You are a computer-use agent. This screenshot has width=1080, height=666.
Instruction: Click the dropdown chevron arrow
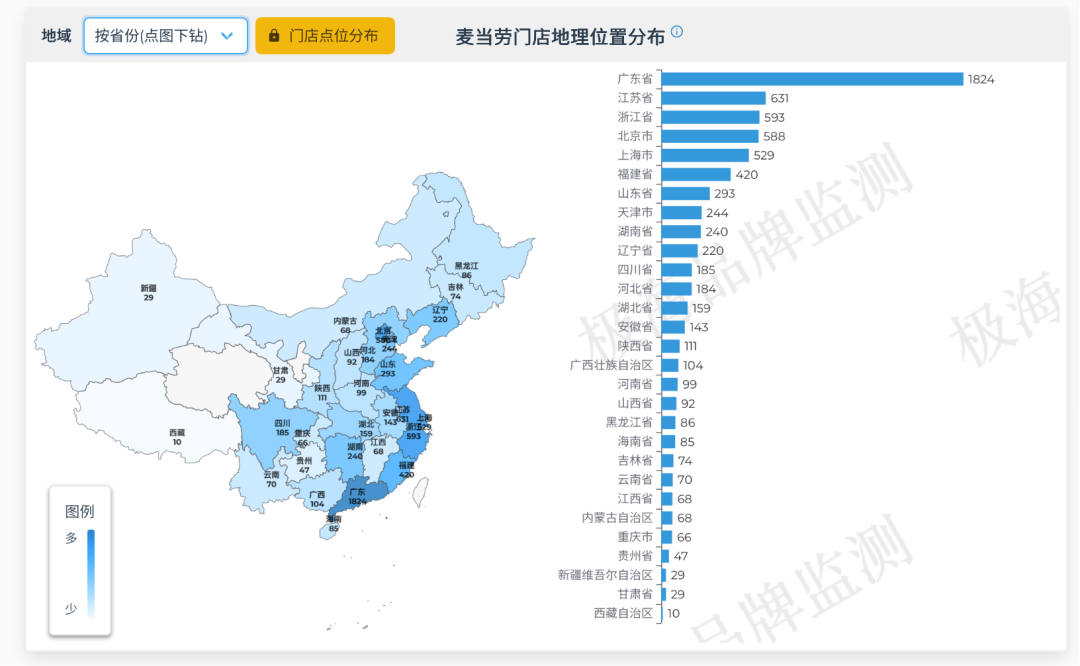[x=227, y=36]
